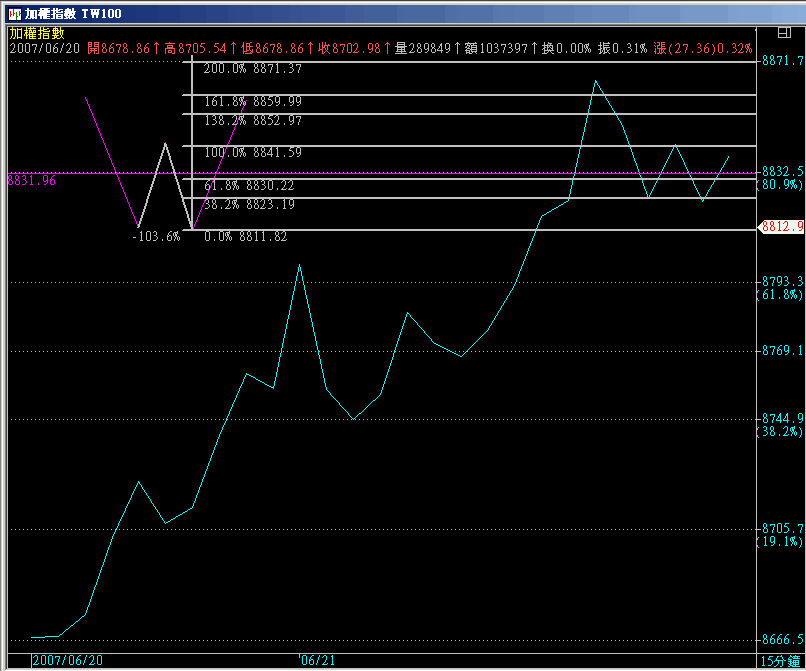Click the 06/21 date marker on time axis

[x=318, y=660]
